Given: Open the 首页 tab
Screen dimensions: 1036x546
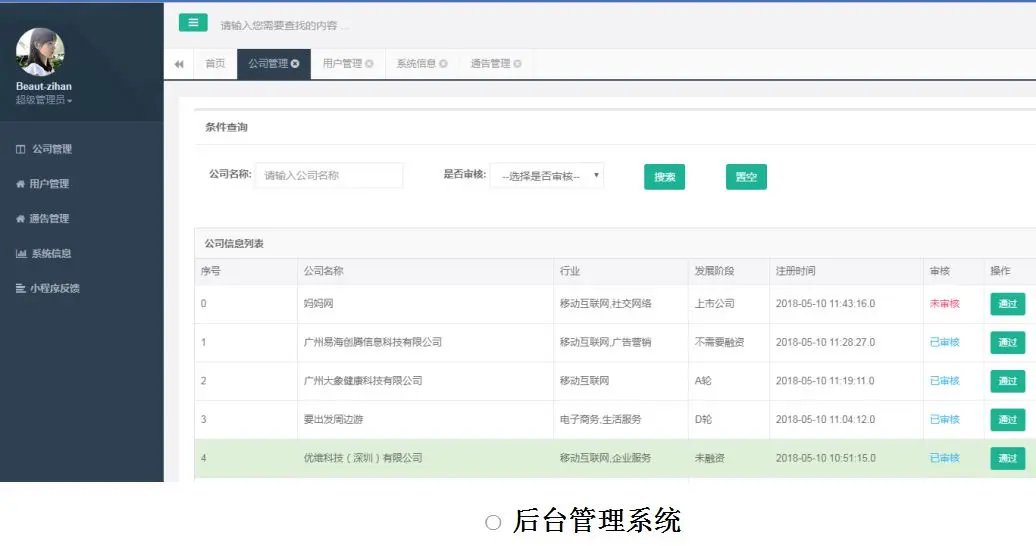Looking at the screenshot, I should pyautogui.click(x=215, y=63).
